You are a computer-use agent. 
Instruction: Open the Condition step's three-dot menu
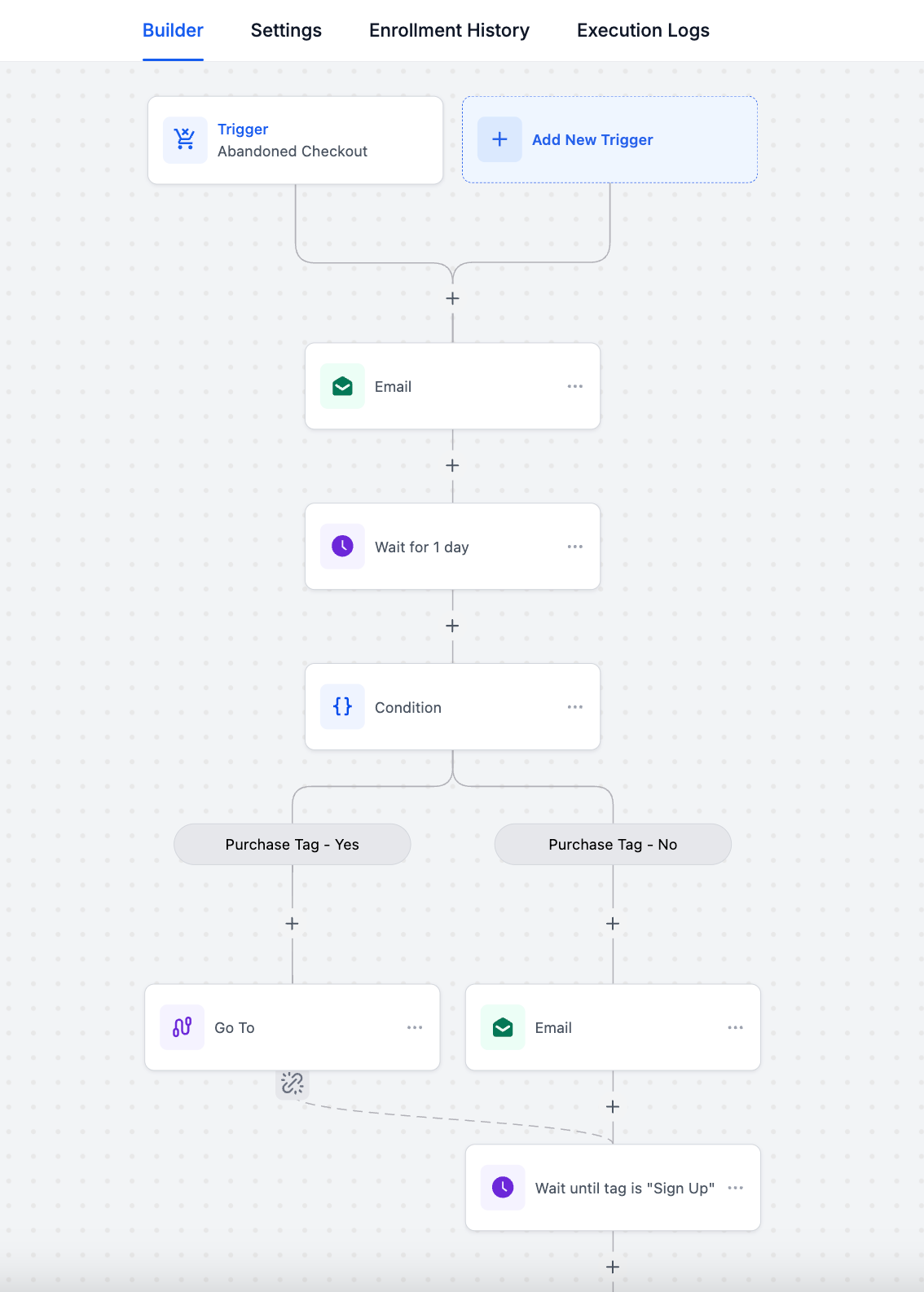[575, 707]
